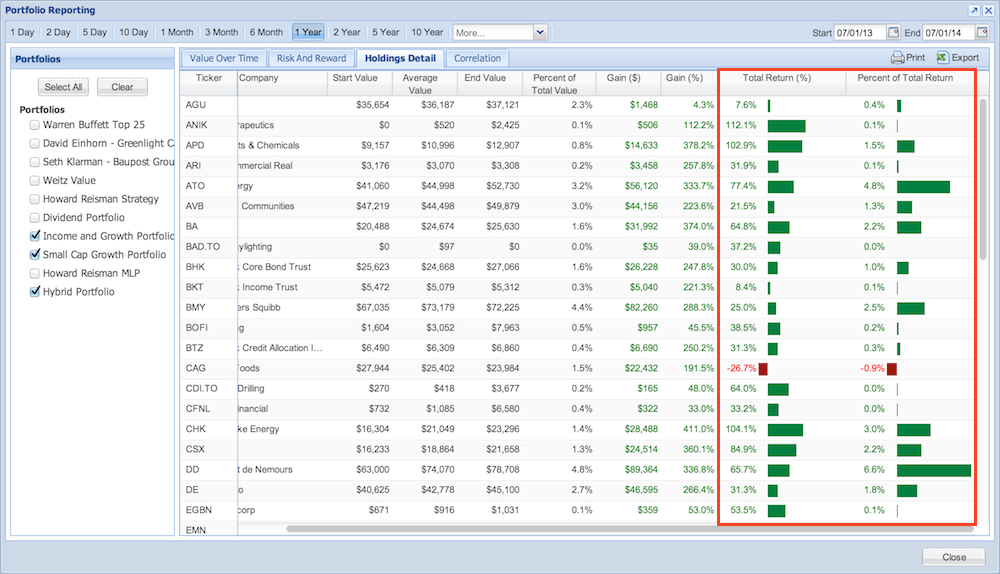Screen dimensions: 1000x574
Task: Click the horizontal scrollbar of the holdings table
Action: [628, 529]
